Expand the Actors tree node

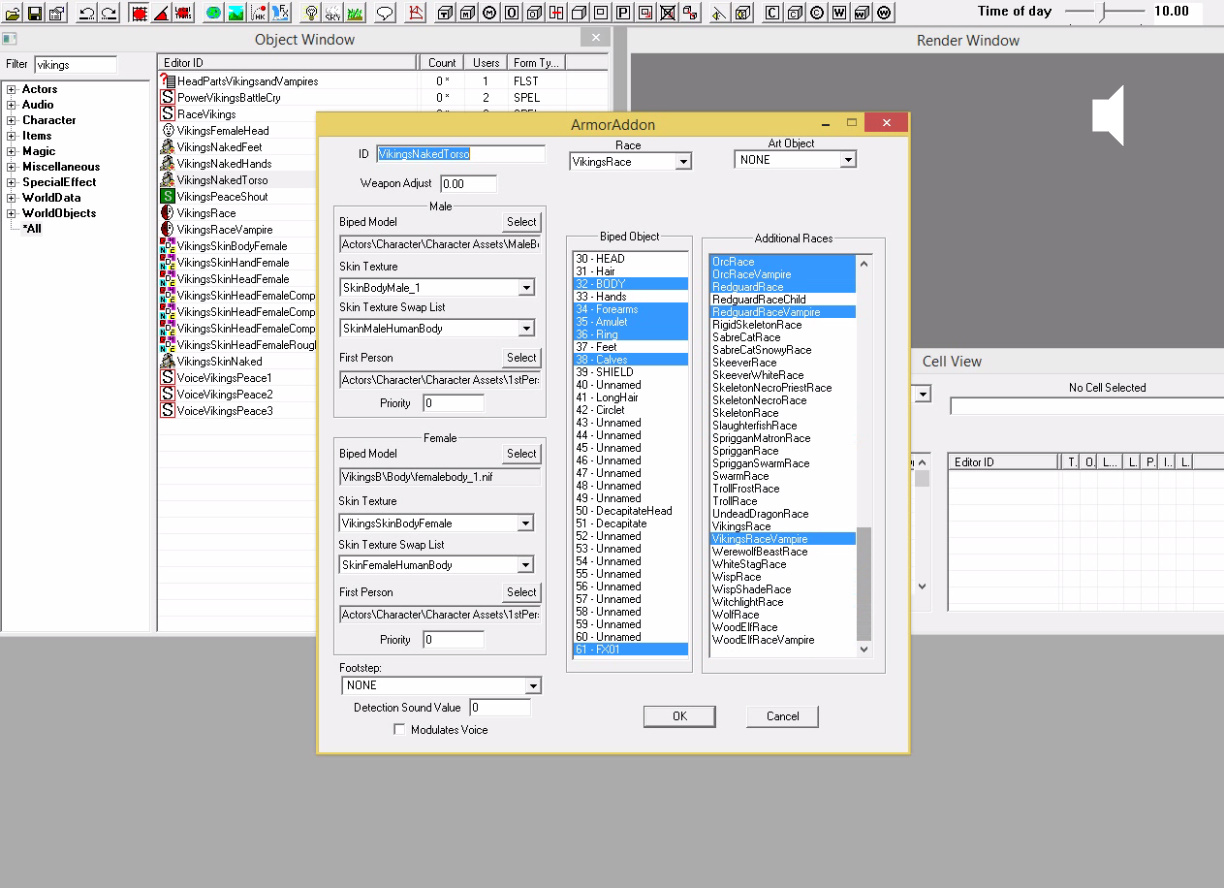(11, 90)
